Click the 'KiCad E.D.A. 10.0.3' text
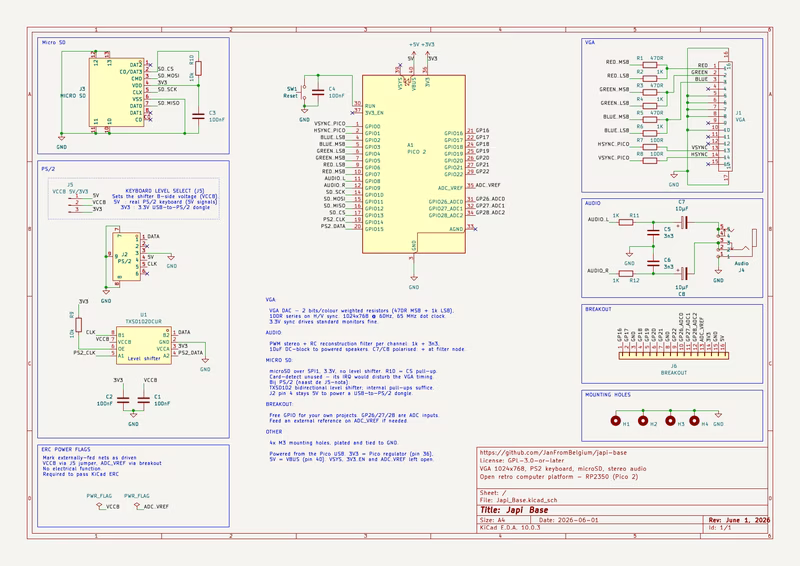Screen dimensions: 800x566 510,527
